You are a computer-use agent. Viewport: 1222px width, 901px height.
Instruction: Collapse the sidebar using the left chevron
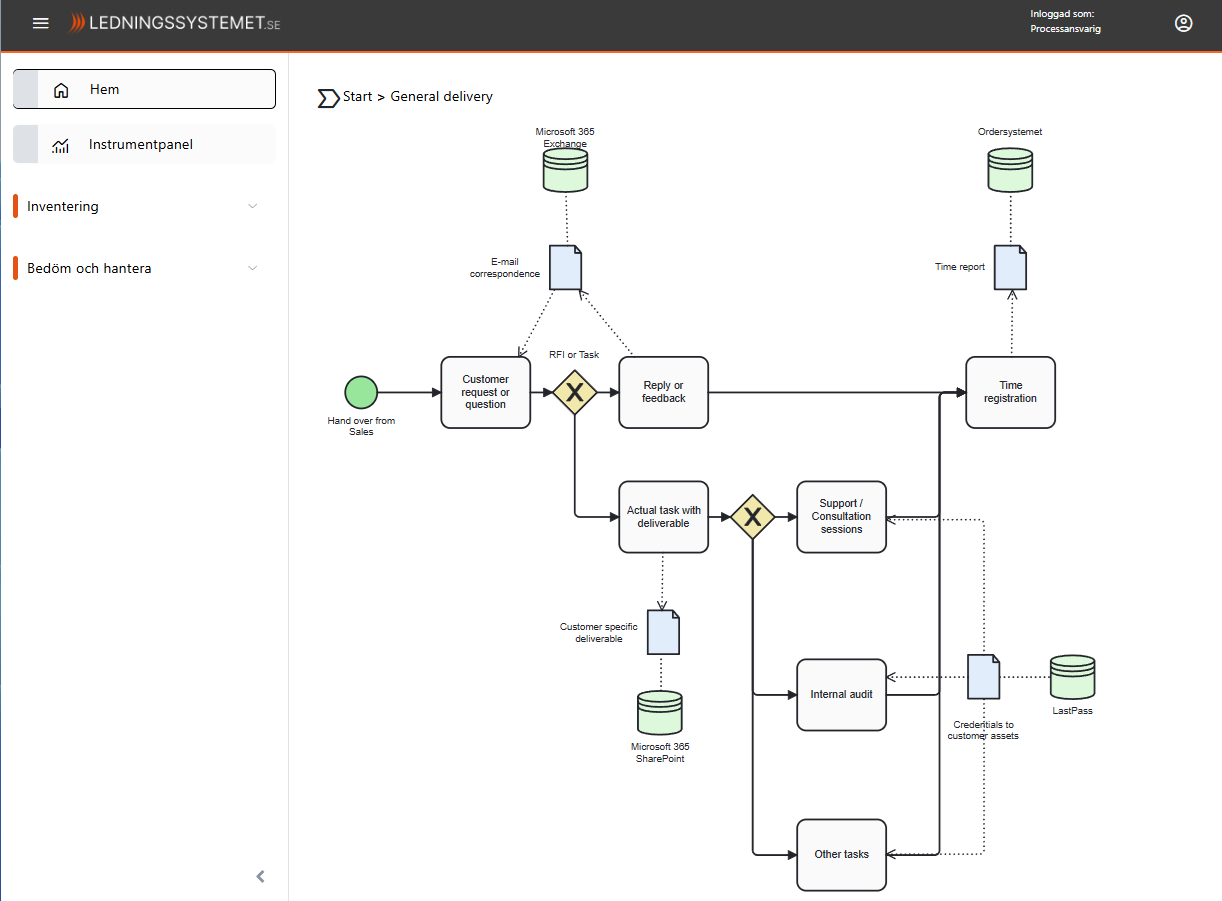260,876
